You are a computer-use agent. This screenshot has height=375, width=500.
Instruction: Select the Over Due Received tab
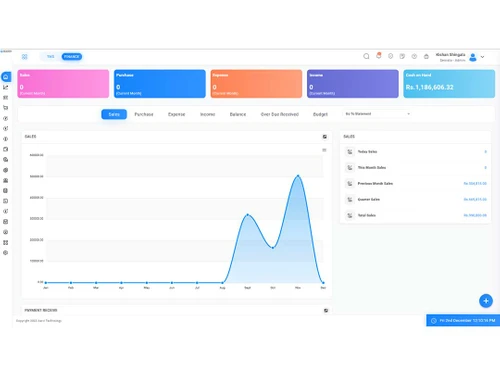coord(280,114)
